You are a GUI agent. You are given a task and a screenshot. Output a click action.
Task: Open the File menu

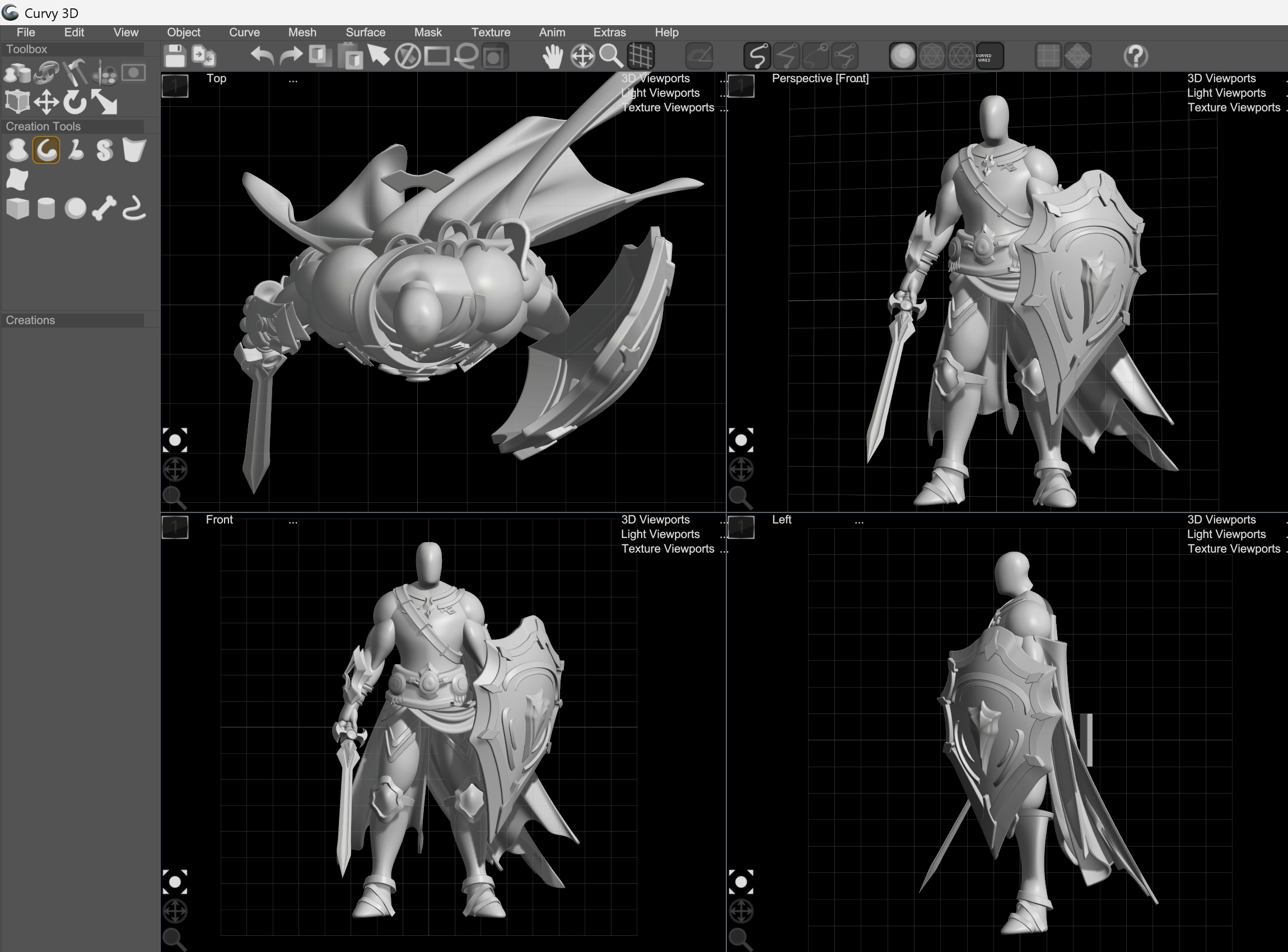tap(26, 32)
